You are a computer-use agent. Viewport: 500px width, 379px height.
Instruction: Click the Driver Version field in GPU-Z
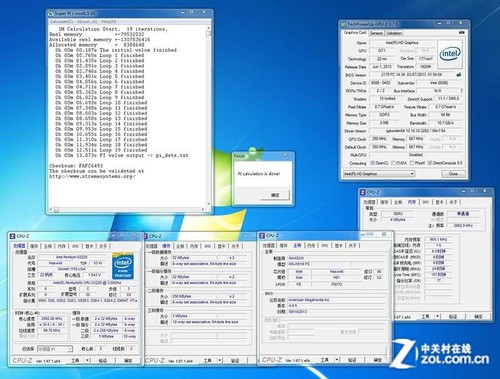[415, 131]
